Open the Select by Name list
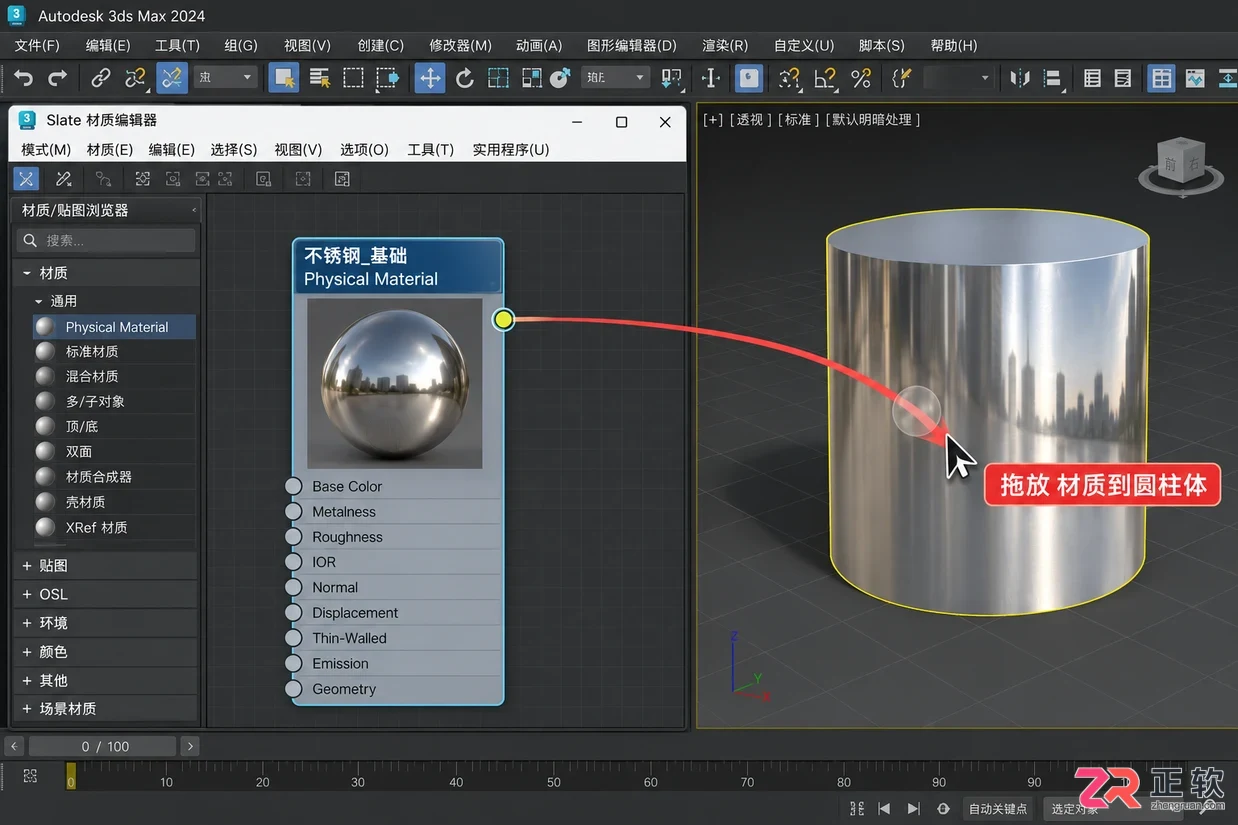 tap(320, 77)
